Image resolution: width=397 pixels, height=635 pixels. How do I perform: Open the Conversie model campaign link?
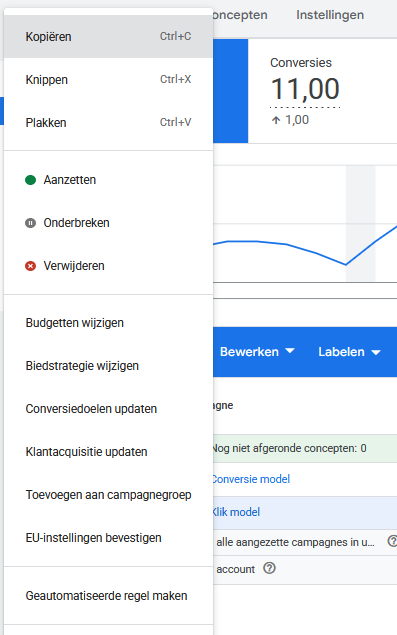(252, 479)
